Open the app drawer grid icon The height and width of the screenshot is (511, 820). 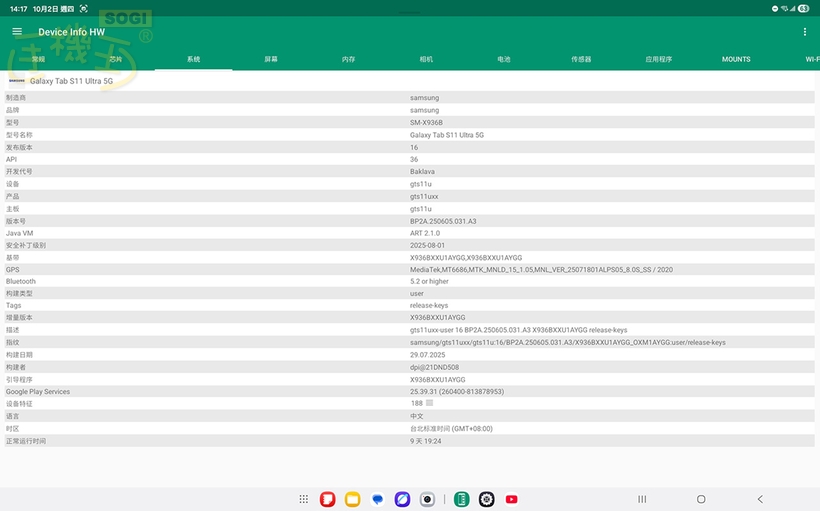click(x=303, y=499)
